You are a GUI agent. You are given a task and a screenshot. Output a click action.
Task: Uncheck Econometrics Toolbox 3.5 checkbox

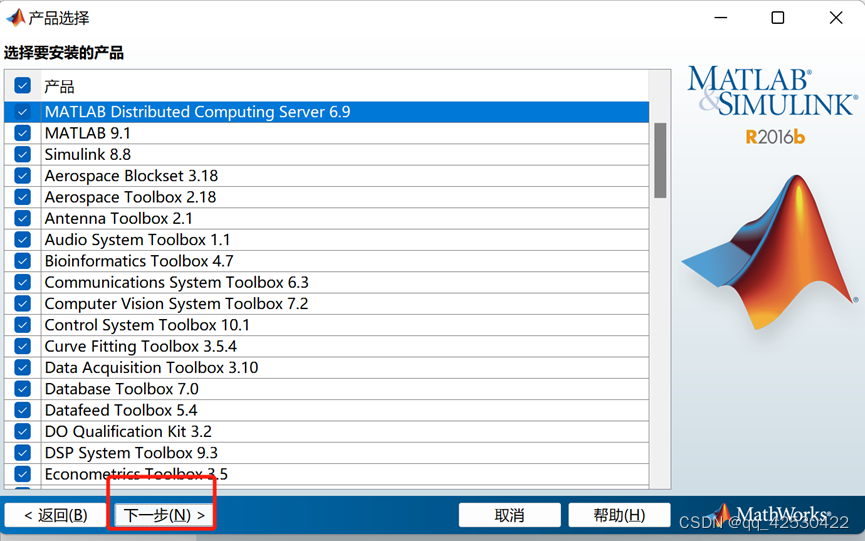point(23,474)
